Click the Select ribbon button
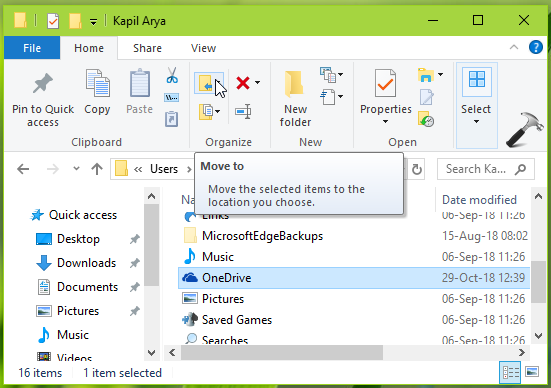 pos(476,97)
